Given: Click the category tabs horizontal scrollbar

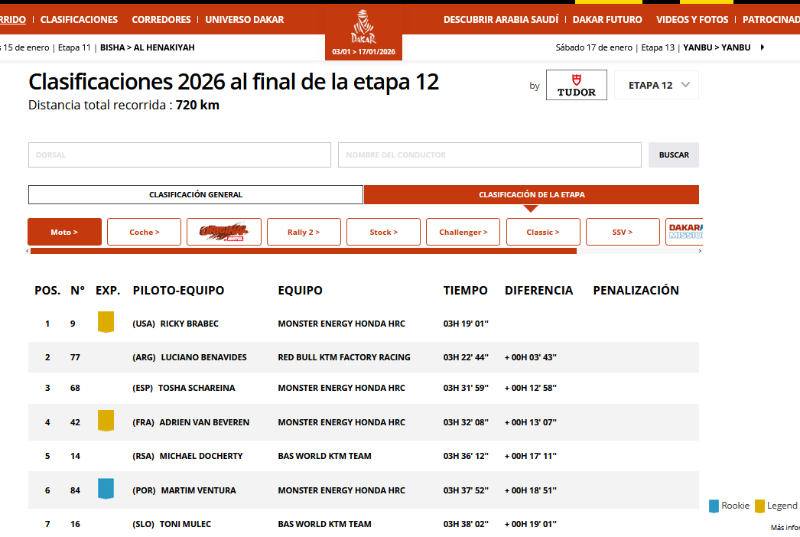Looking at the screenshot, I should [304, 251].
